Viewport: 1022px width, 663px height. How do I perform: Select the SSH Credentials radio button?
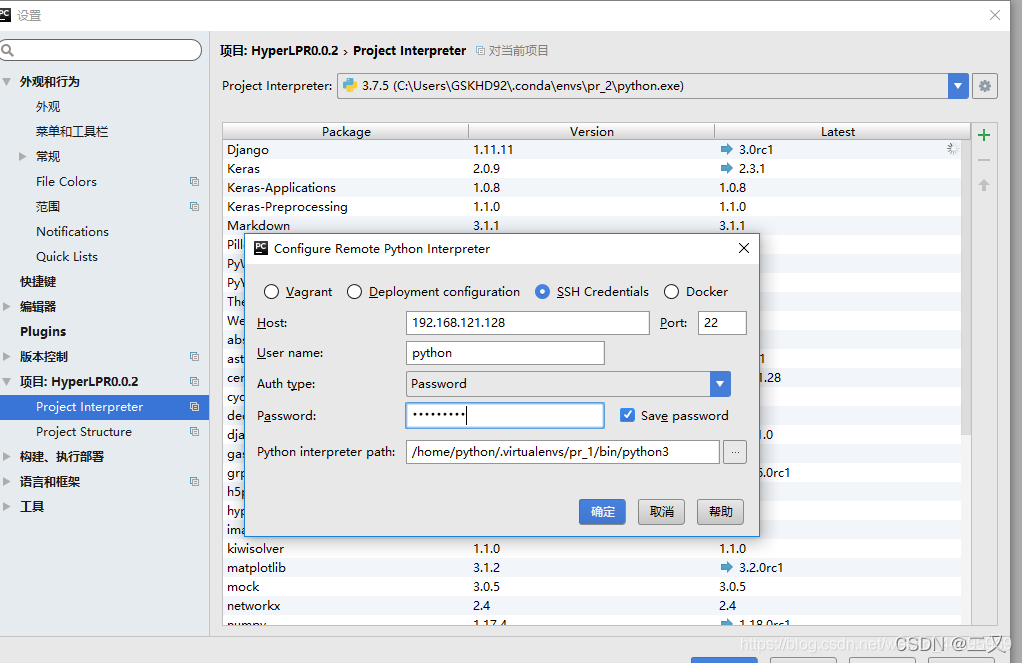(542, 291)
